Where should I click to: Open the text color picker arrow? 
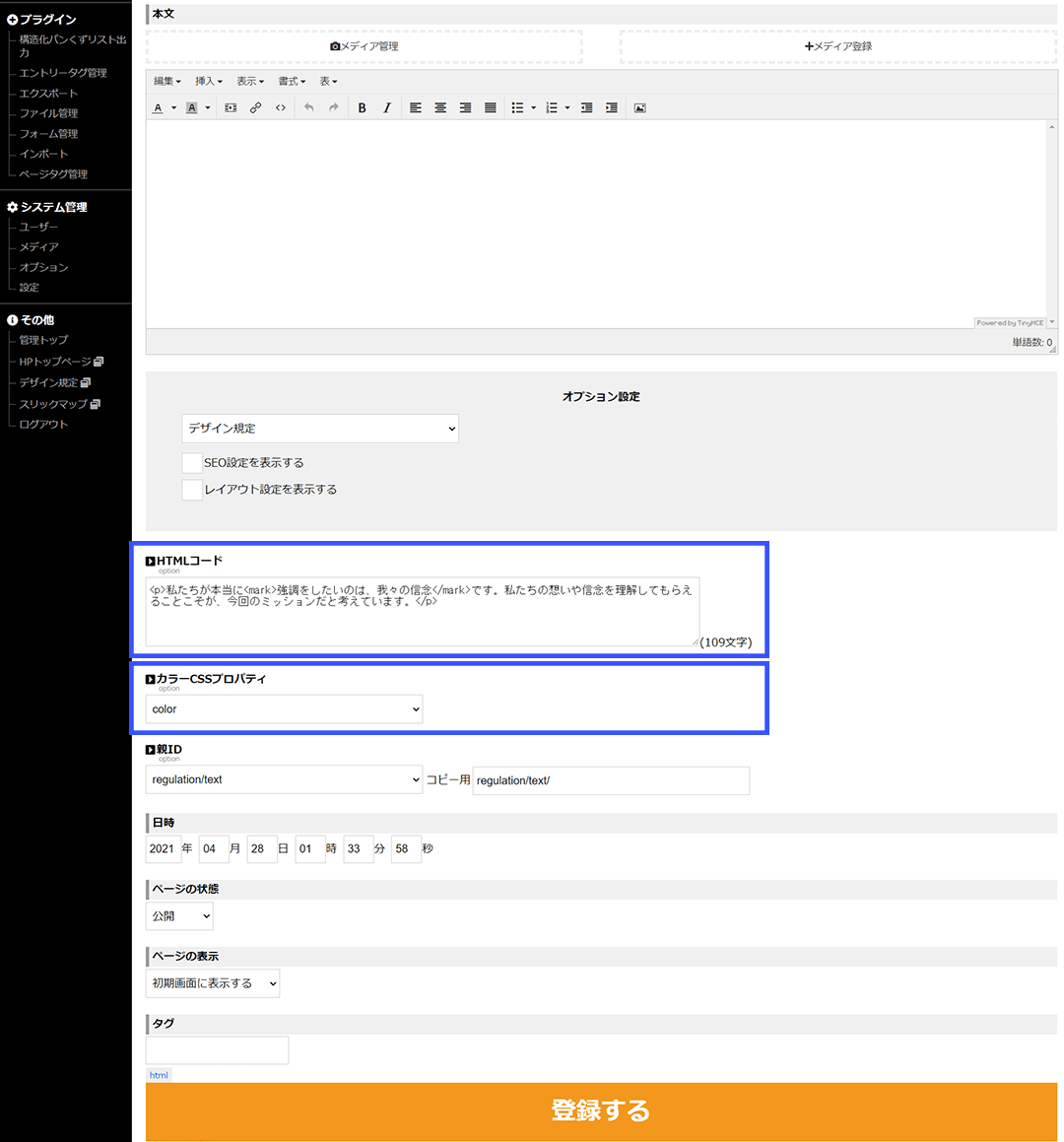(x=174, y=107)
